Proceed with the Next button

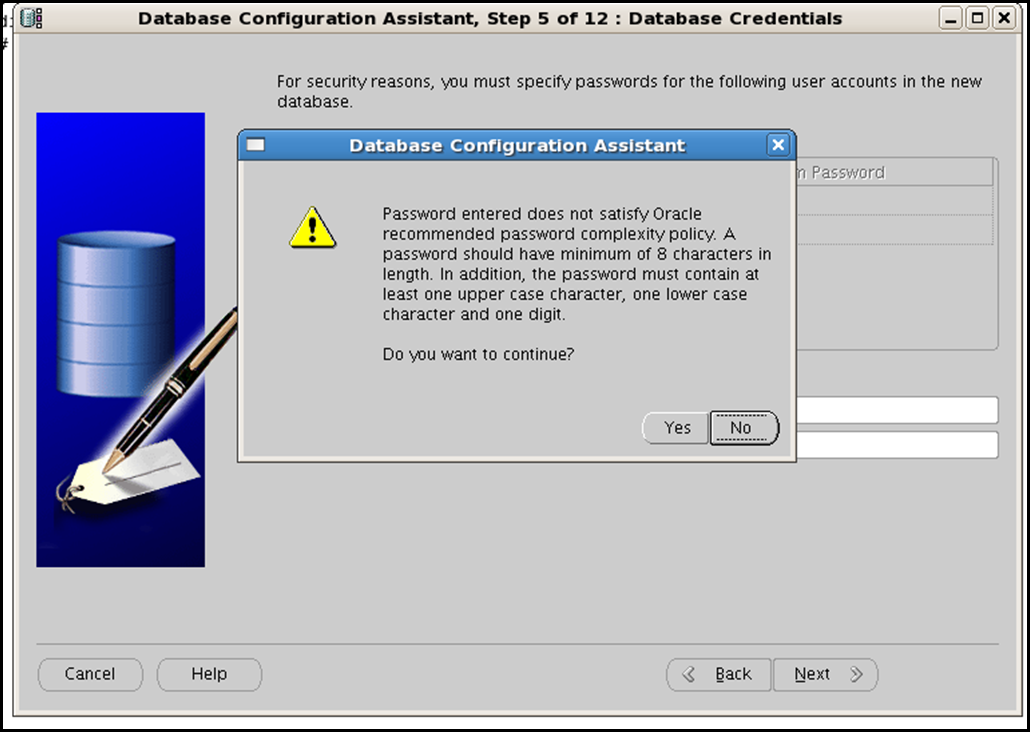(826, 674)
